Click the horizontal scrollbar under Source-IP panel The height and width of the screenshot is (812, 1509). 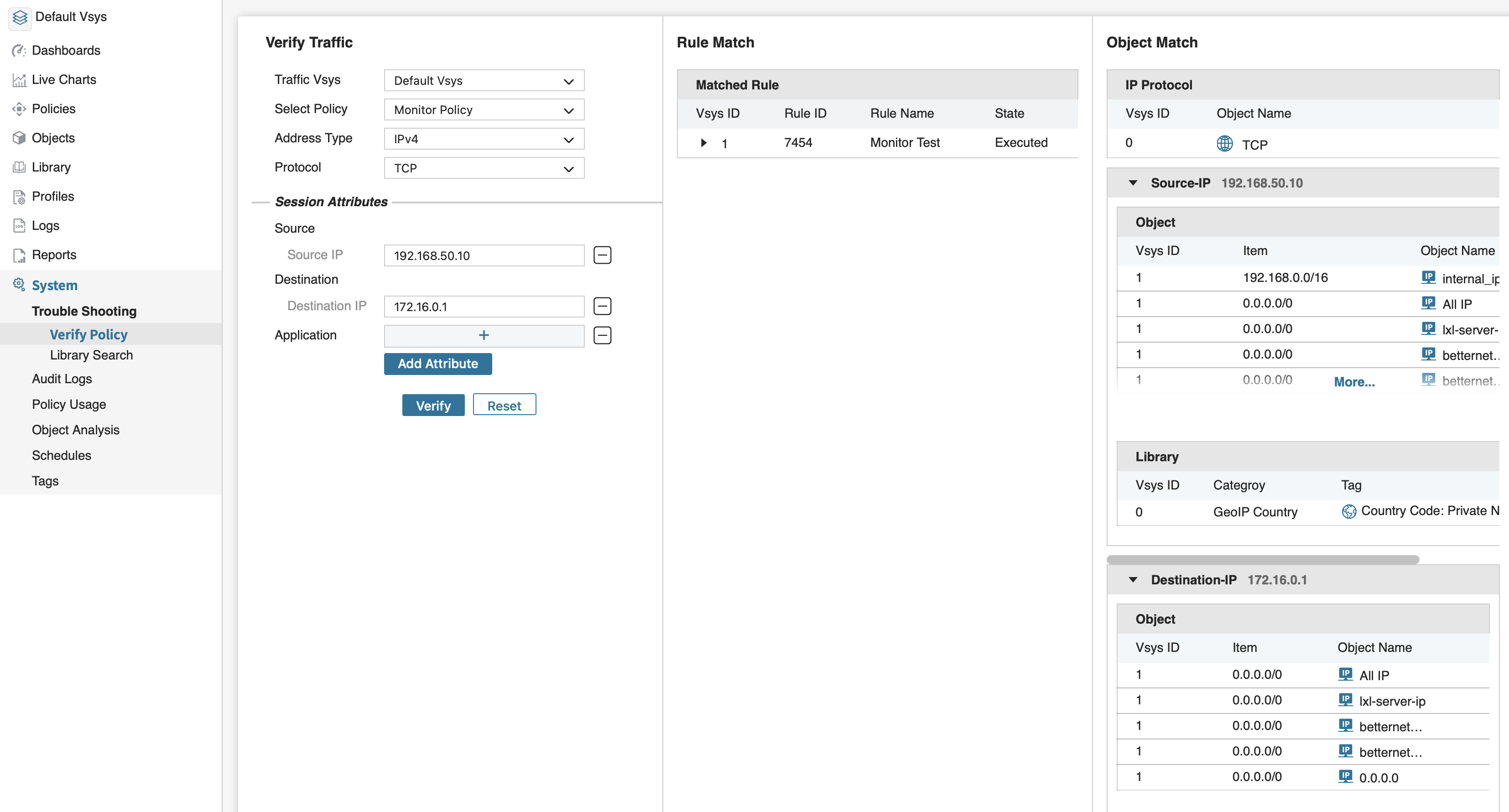tap(1262, 559)
